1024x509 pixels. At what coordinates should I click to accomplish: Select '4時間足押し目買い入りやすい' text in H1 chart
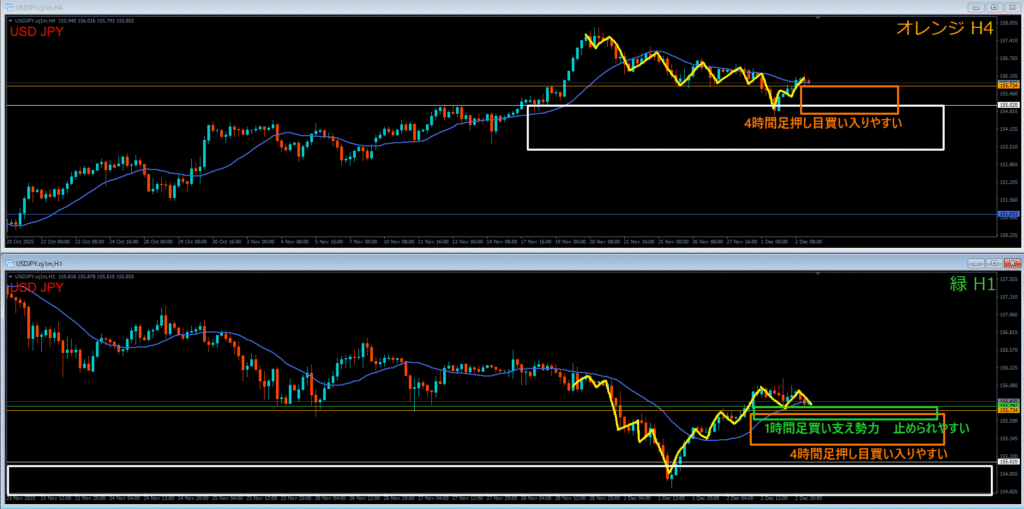click(869, 453)
